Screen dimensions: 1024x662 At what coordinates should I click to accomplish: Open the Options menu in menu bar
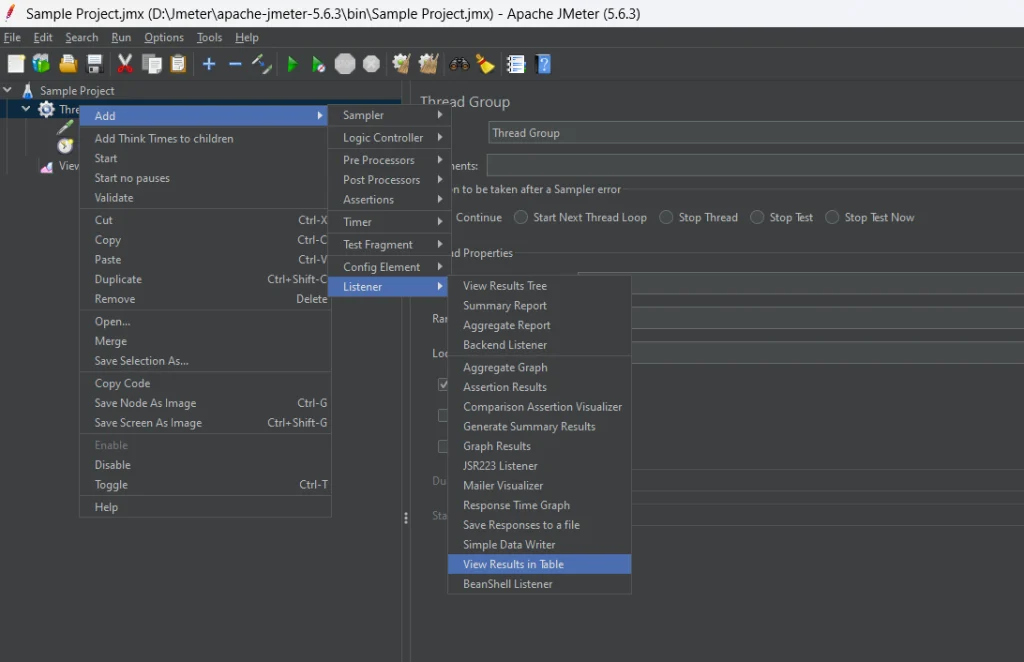point(164,37)
